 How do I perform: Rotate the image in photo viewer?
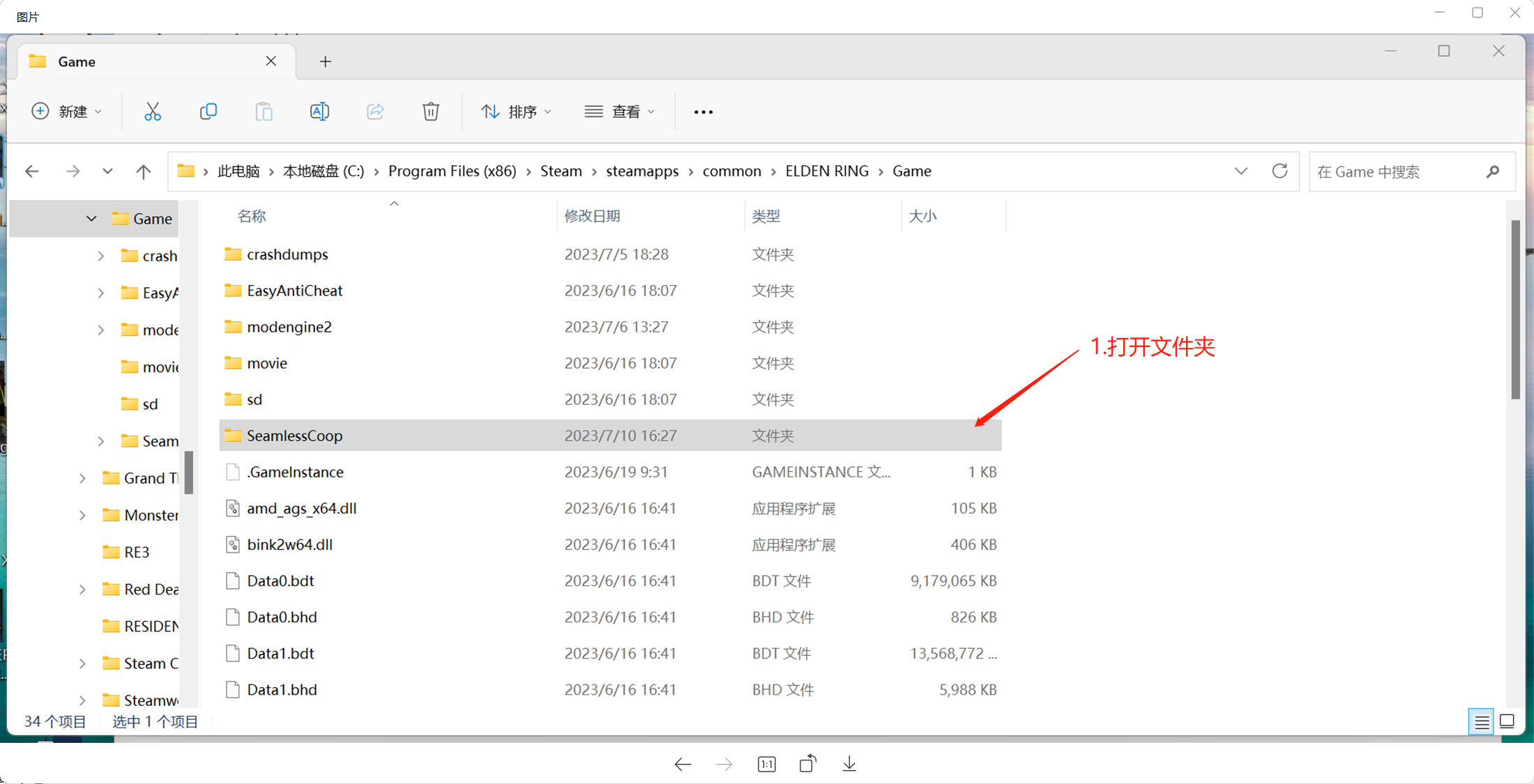(x=807, y=764)
